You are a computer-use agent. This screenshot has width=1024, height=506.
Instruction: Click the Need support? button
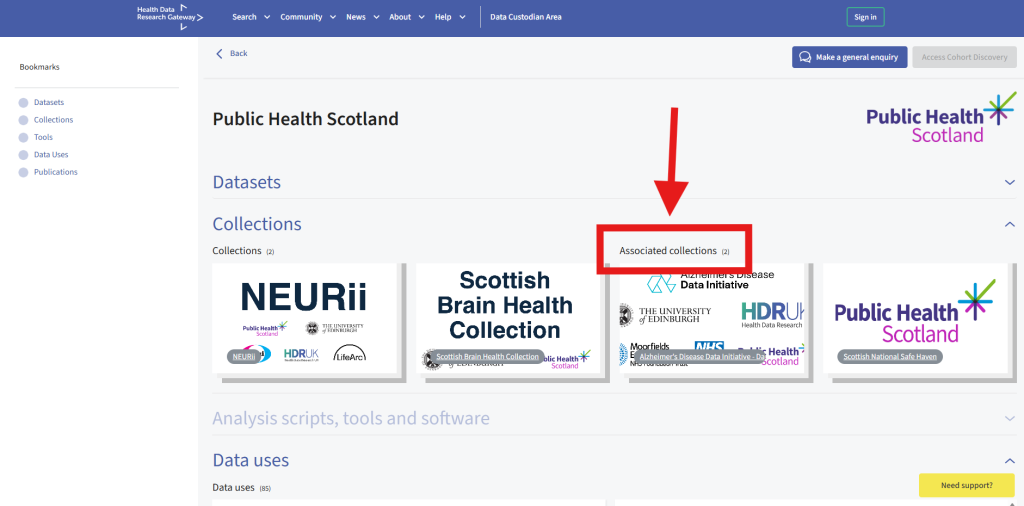[x=967, y=486]
